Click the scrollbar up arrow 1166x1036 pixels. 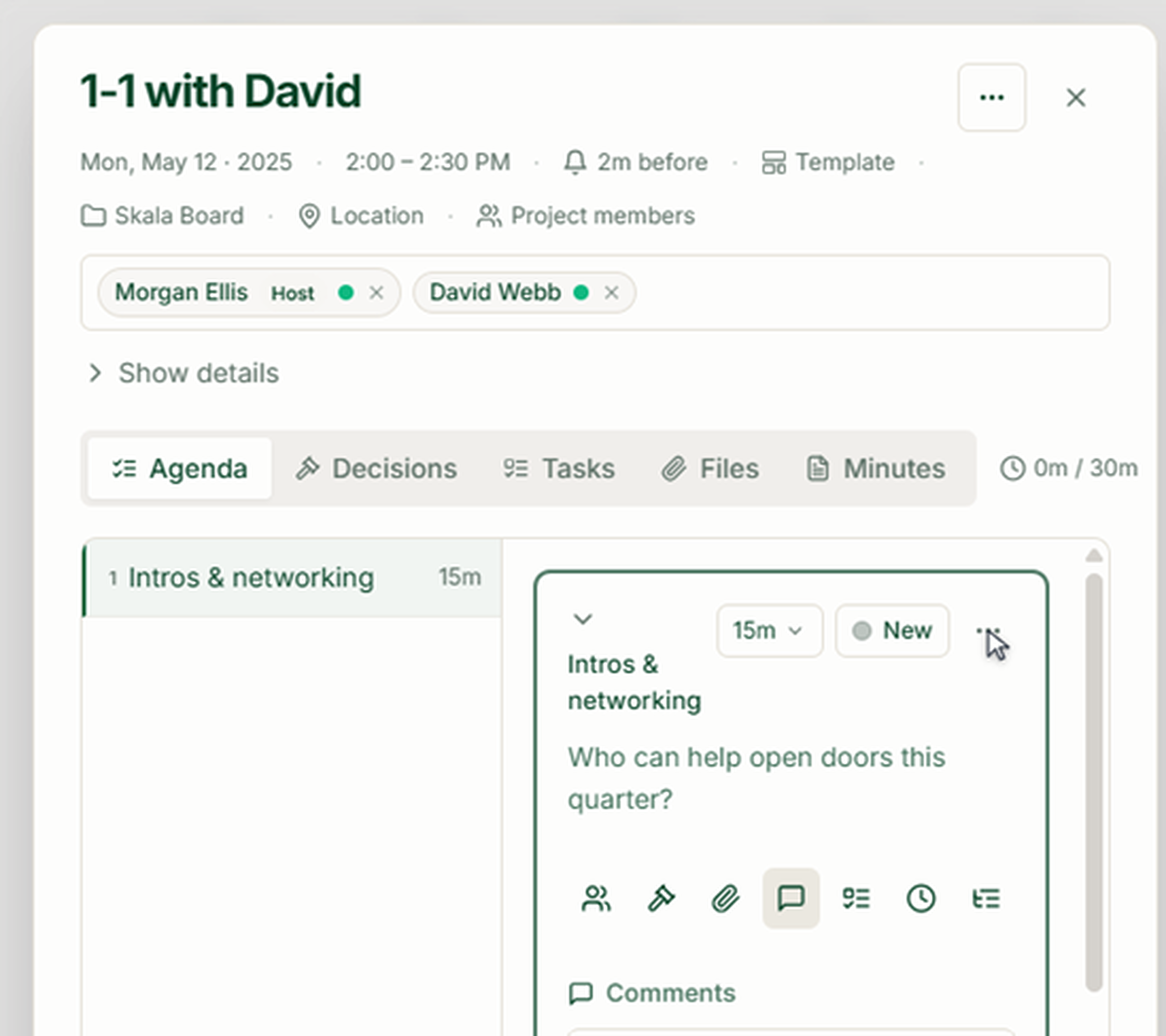pos(1094,555)
